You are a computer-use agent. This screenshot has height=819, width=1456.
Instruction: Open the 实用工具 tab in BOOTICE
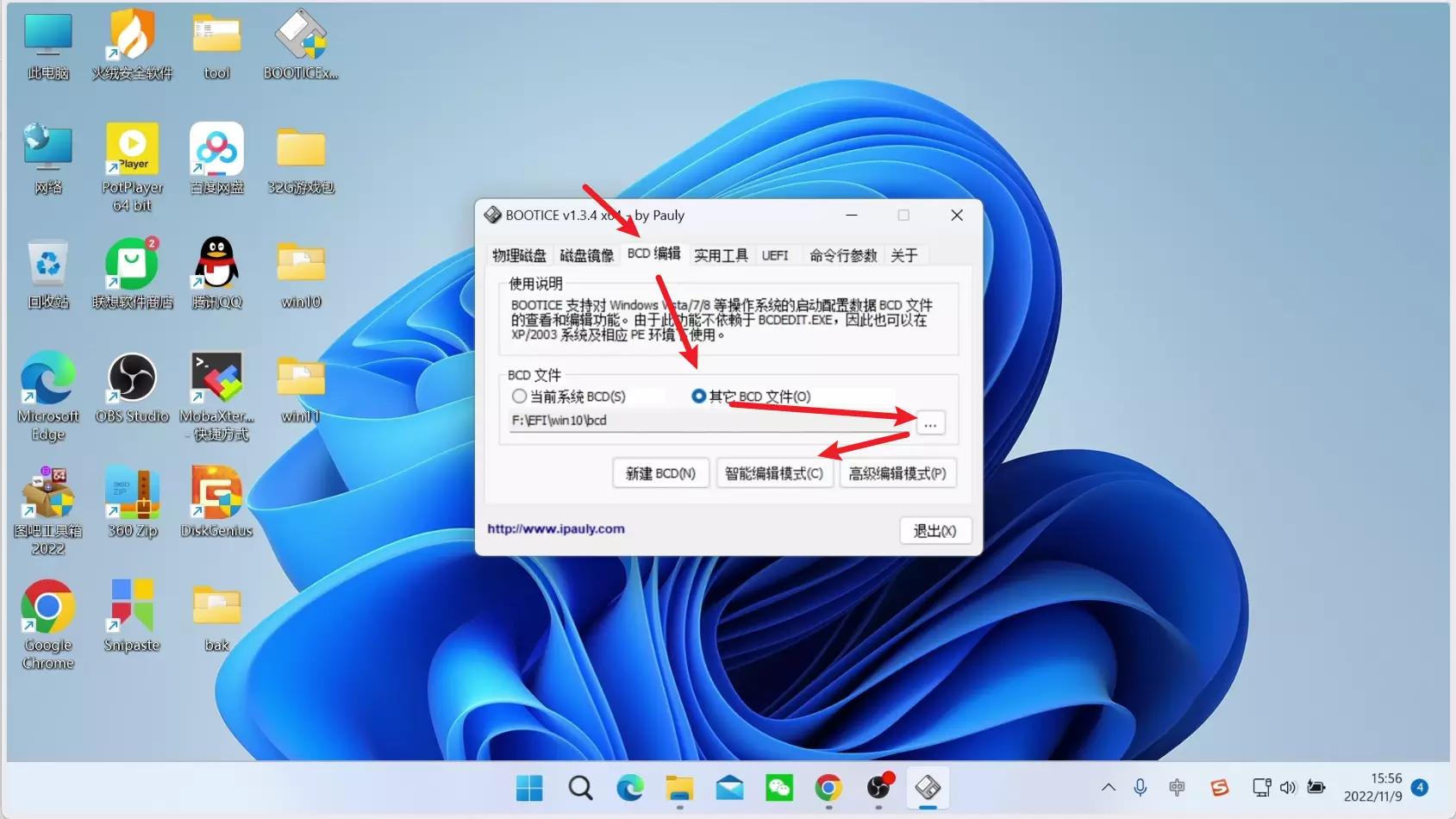(721, 254)
